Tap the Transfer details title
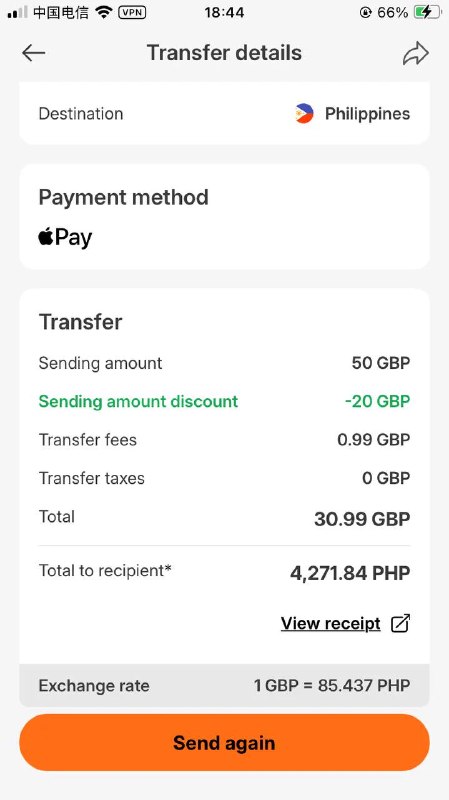 pyautogui.click(x=224, y=53)
